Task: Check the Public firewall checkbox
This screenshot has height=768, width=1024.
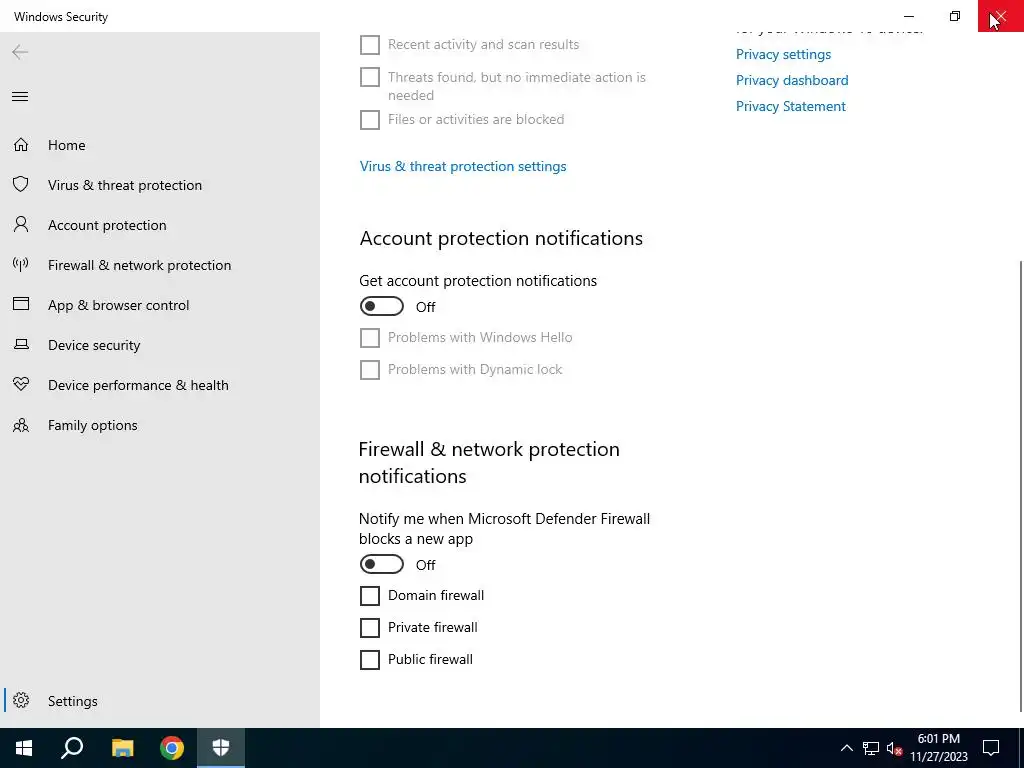Action: click(370, 660)
